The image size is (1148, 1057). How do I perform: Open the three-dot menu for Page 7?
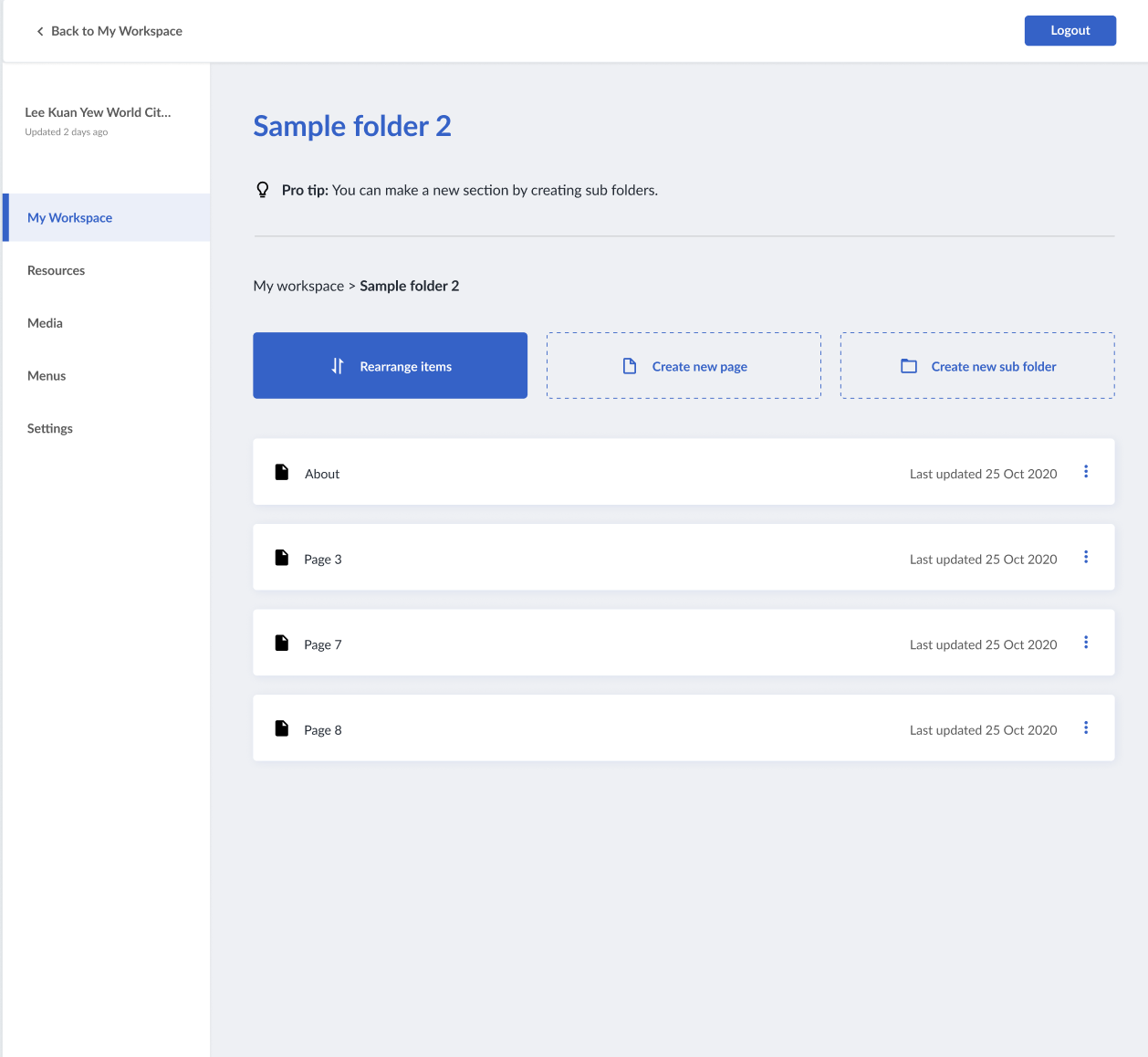click(x=1086, y=642)
